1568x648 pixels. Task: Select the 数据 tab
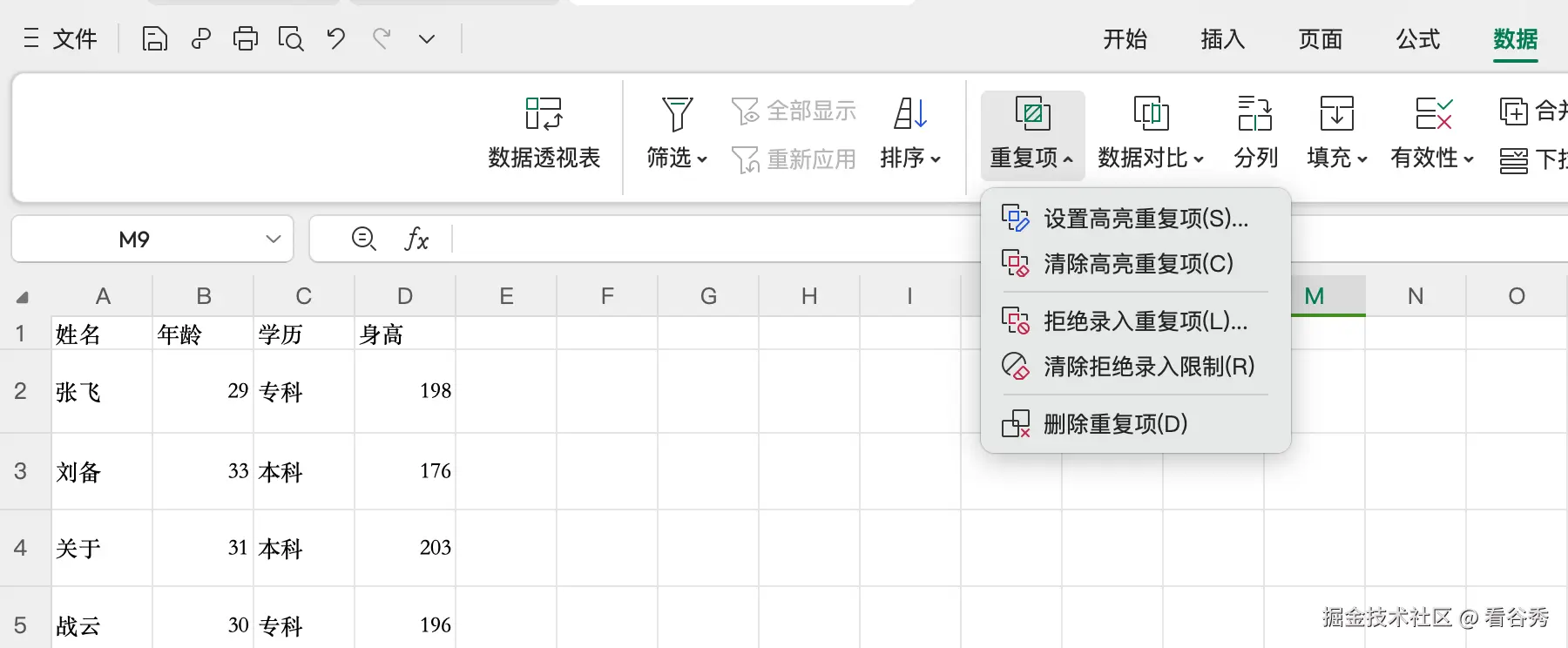tap(1516, 39)
